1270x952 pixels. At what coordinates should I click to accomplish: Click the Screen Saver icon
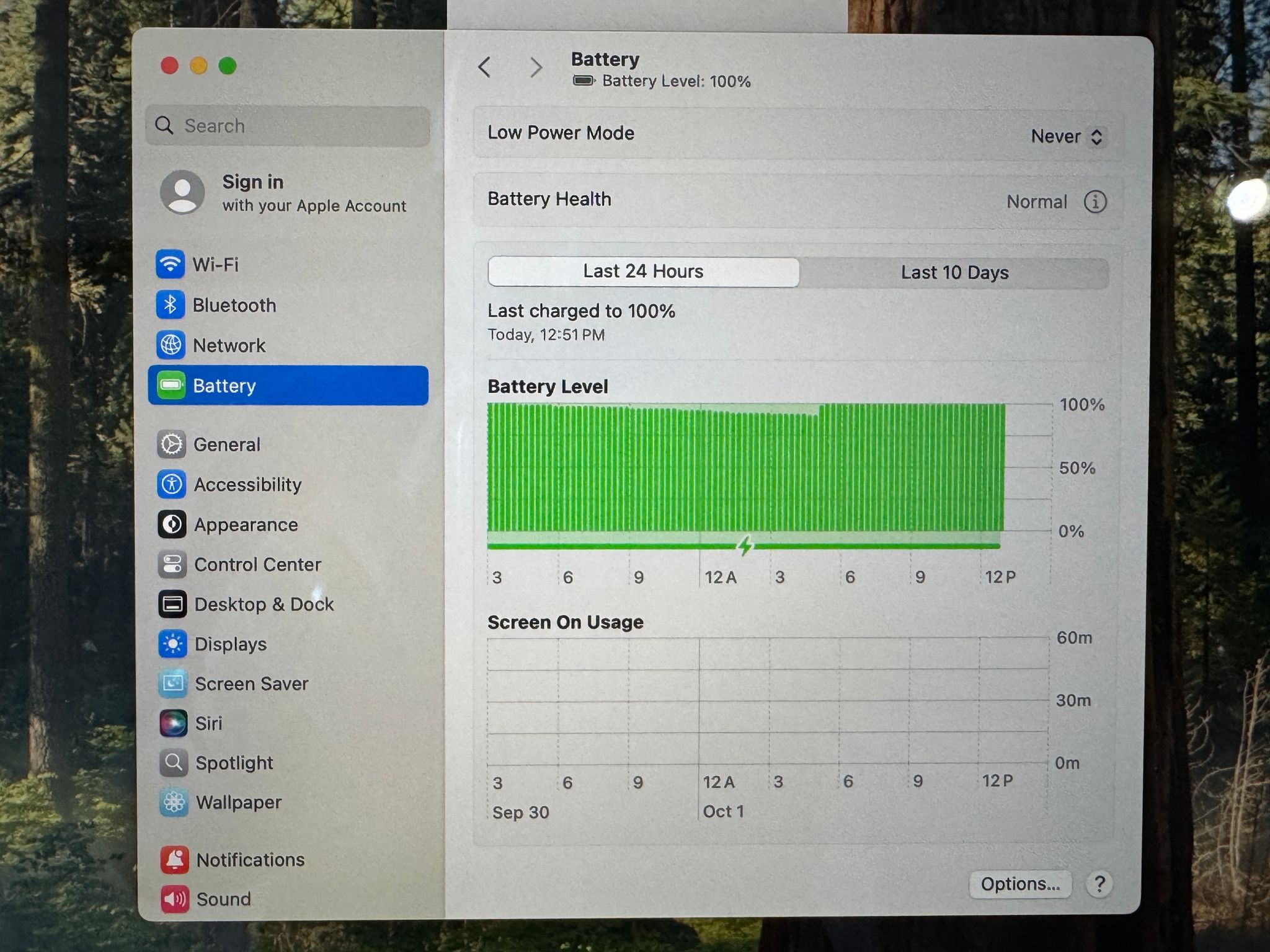(x=173, y=683)
